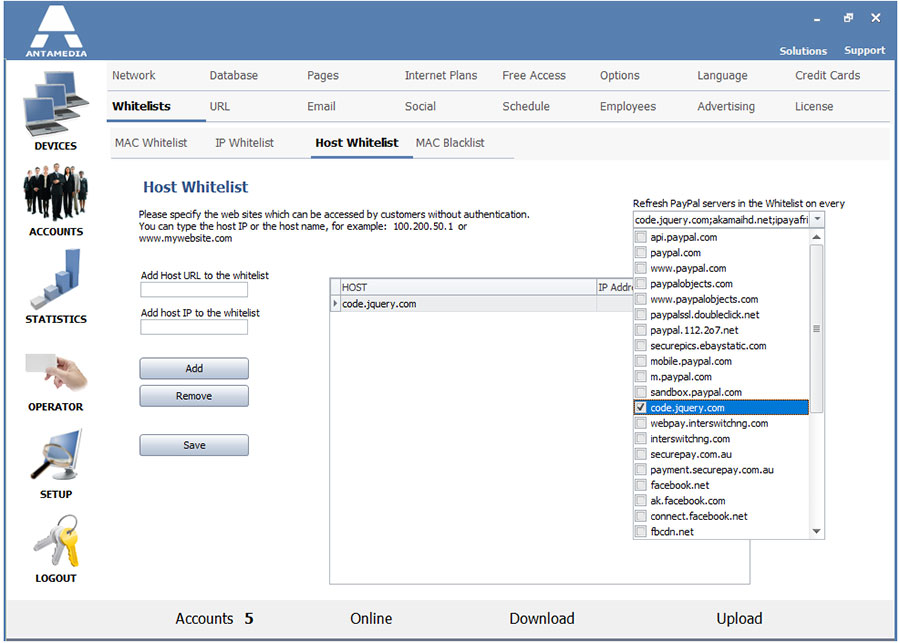The height and width of the screenshot is (643, 900).
Task: Select code.jquery.com row in host table
Action: [482, 304]
